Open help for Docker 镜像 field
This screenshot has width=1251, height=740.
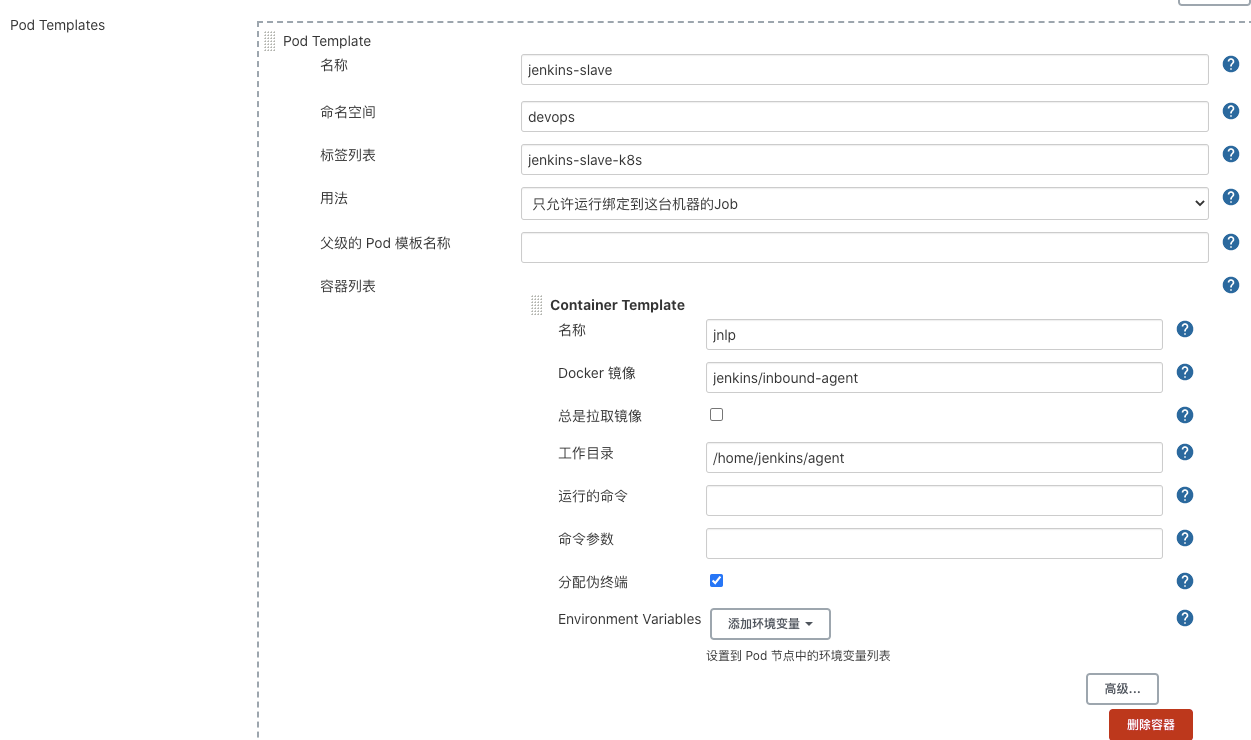pos(1185,372)
